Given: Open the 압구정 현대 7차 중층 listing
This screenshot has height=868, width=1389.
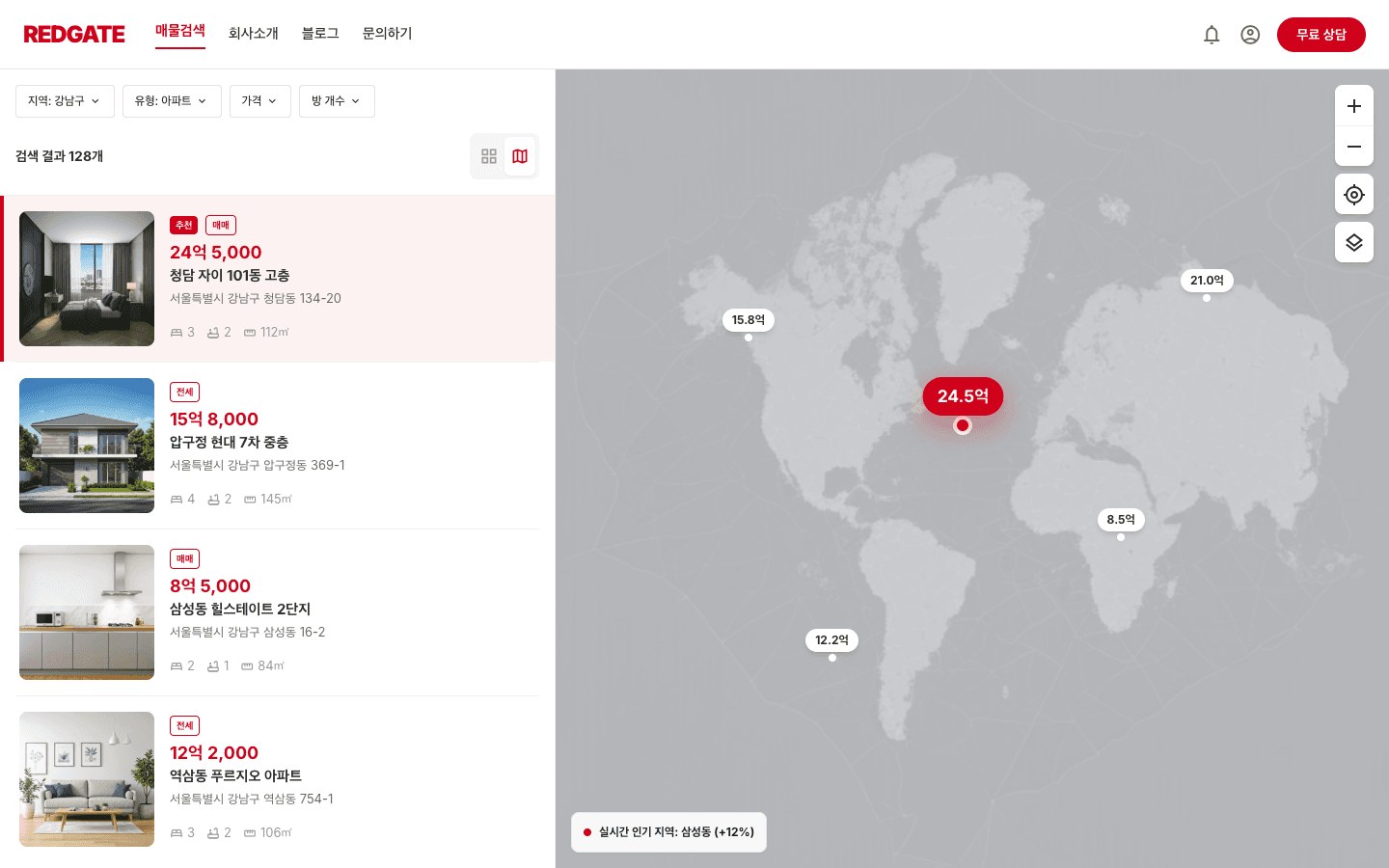Looking at the screenshot, I should click(229, 442).
